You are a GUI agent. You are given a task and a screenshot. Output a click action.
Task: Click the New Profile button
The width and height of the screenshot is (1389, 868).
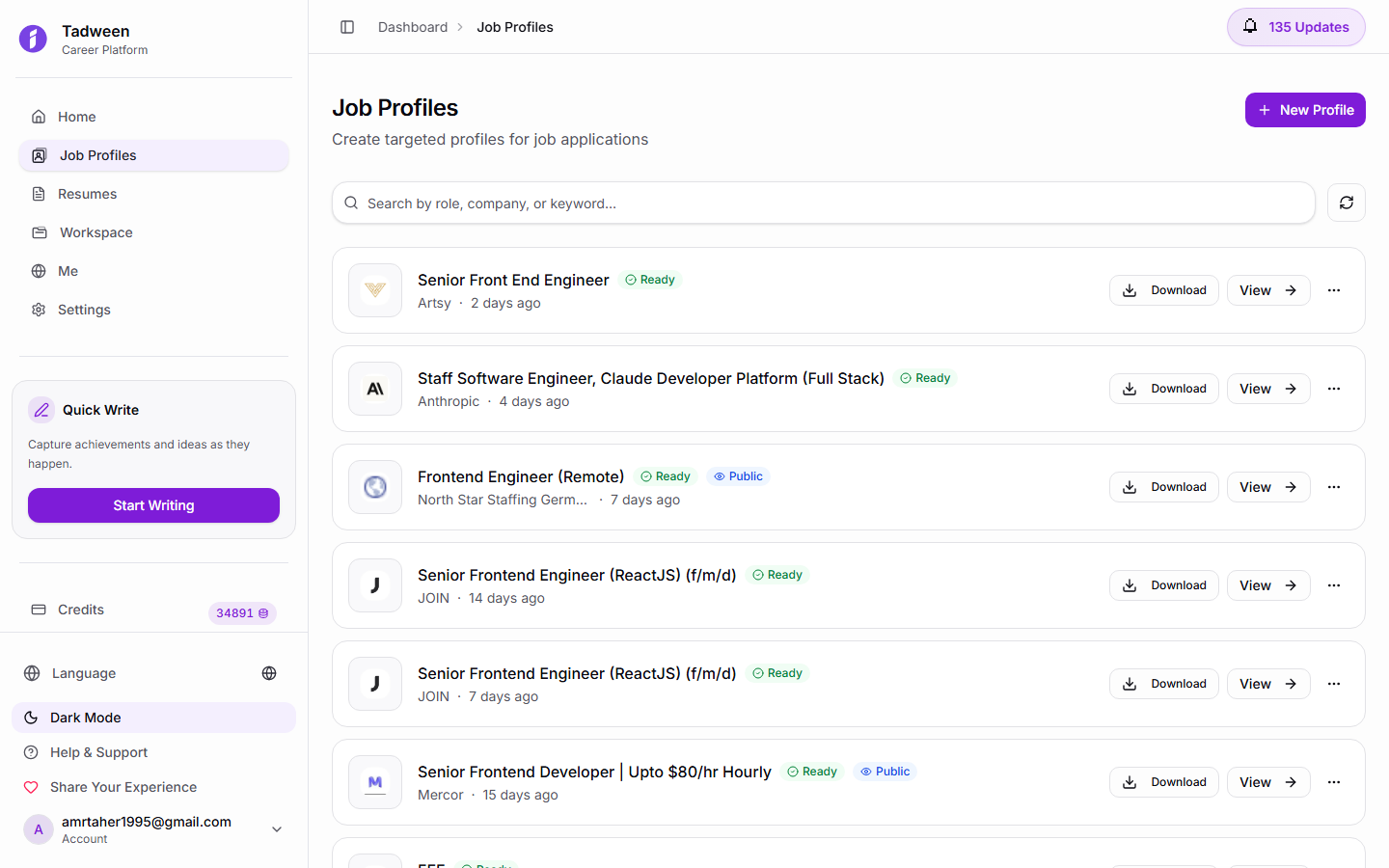pos(1305,110)
